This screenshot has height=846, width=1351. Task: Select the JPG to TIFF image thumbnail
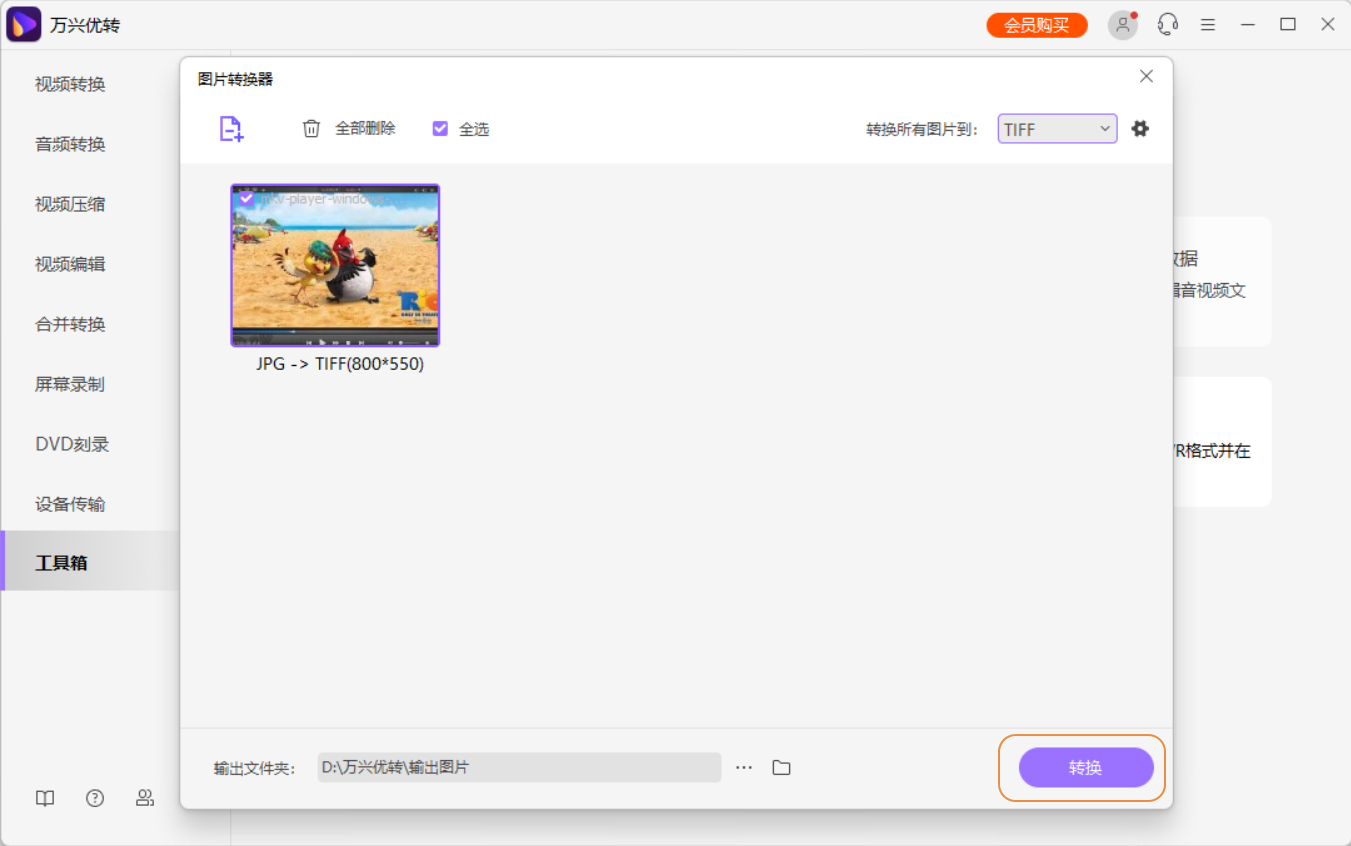click(335, 265)
